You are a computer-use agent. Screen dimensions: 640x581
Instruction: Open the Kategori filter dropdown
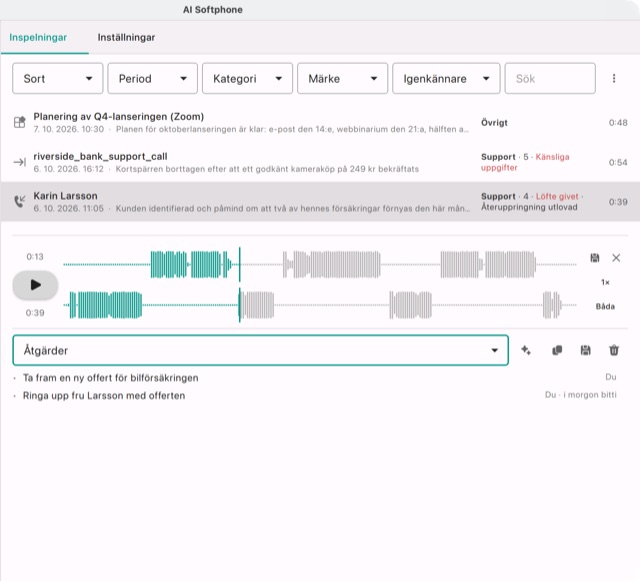click(x=247, y=78)
